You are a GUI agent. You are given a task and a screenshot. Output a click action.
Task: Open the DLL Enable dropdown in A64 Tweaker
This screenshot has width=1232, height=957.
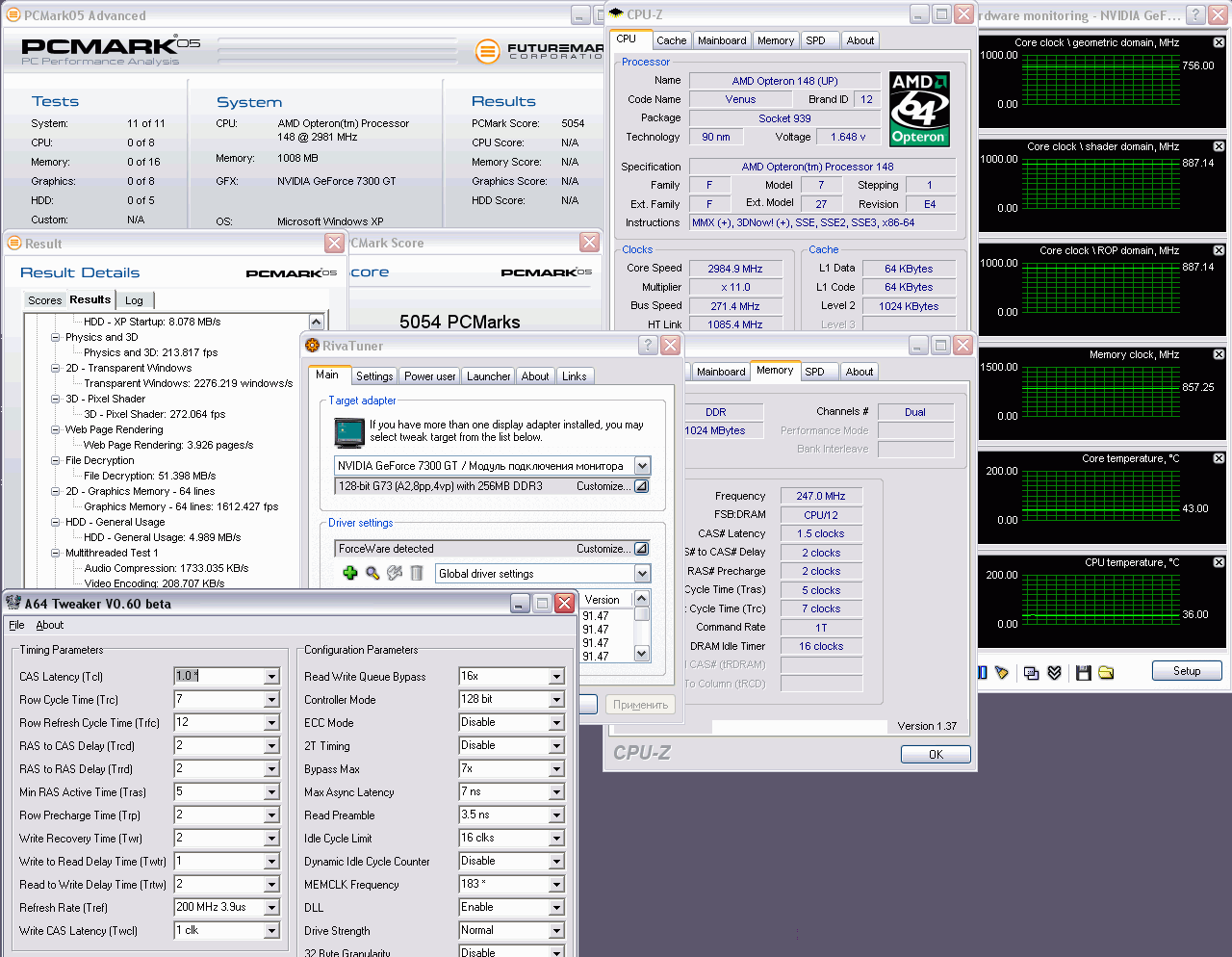click(556, 908)
